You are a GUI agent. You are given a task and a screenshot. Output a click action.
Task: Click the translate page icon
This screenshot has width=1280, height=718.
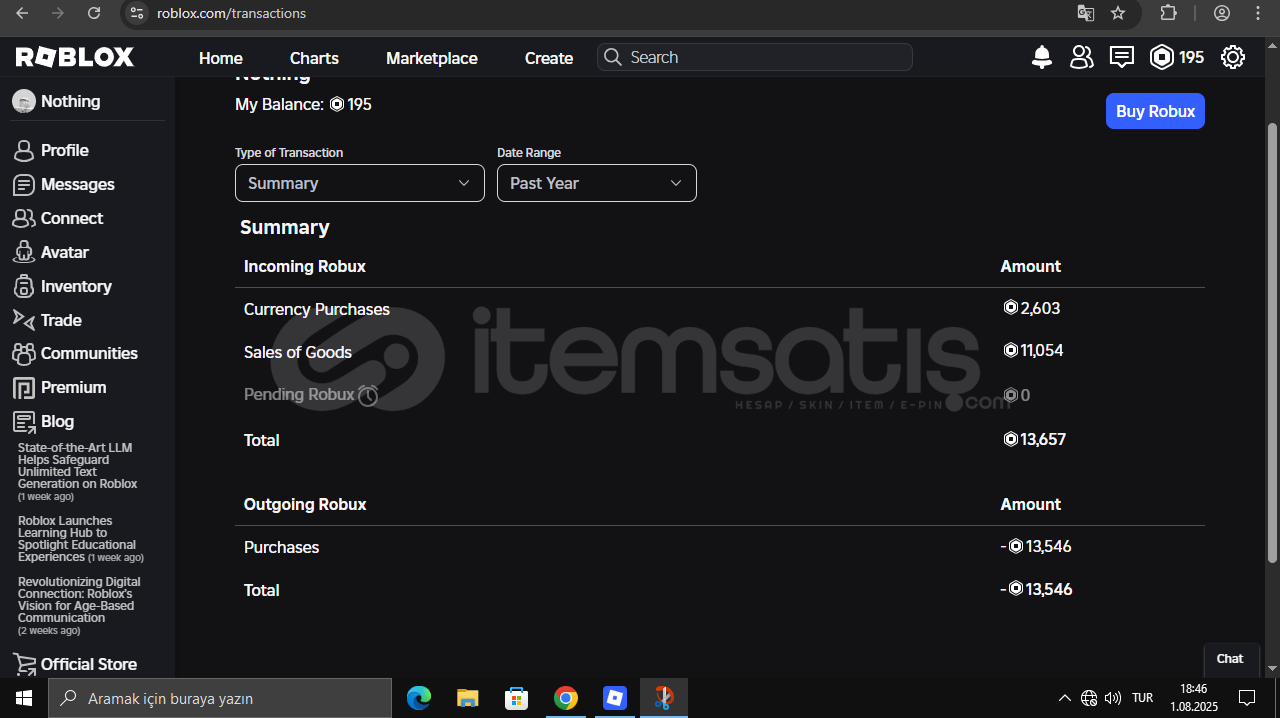(x=1085, y=13)
